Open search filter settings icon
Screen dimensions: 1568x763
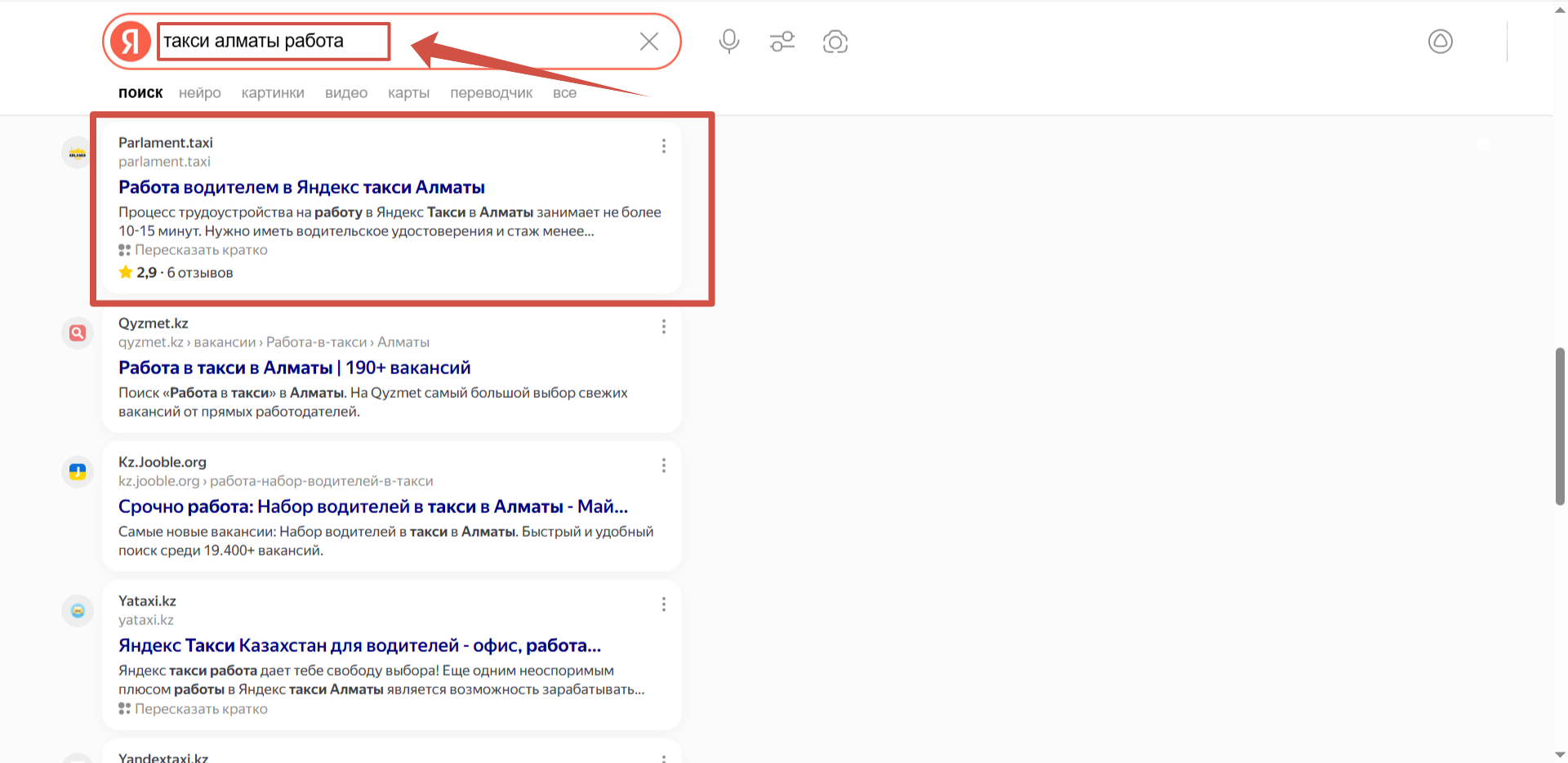[782, 41]
